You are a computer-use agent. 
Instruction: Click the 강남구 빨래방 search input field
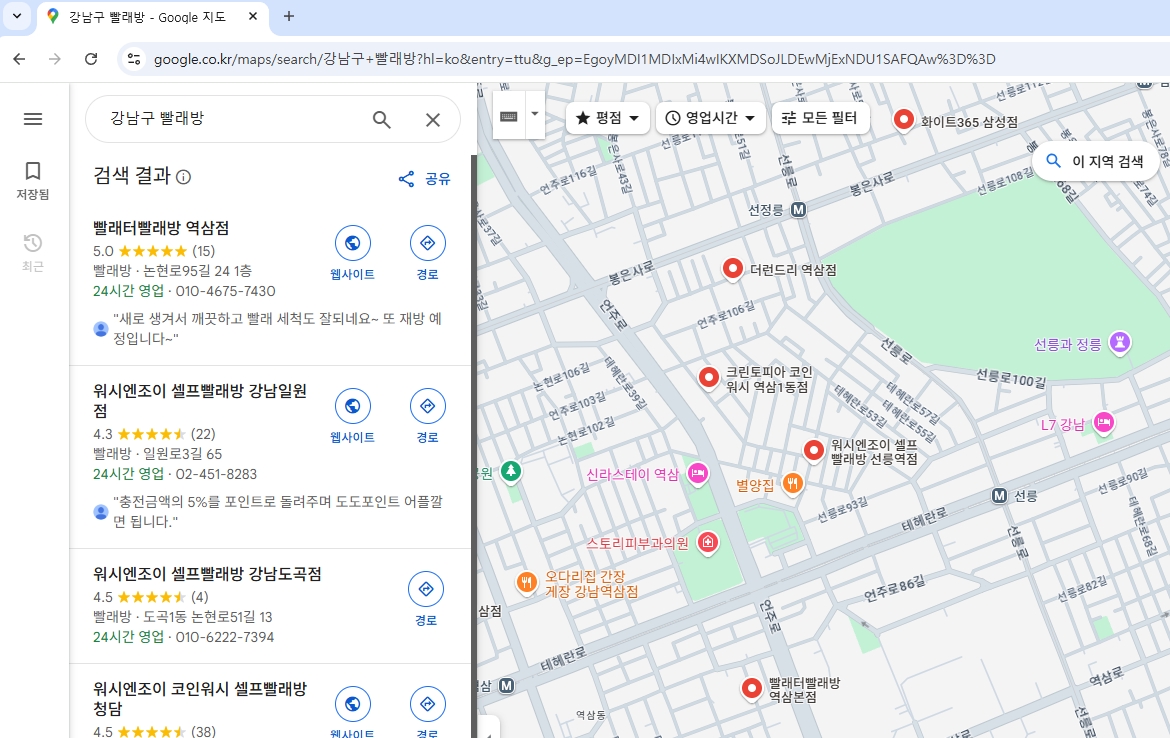point(230,119)
